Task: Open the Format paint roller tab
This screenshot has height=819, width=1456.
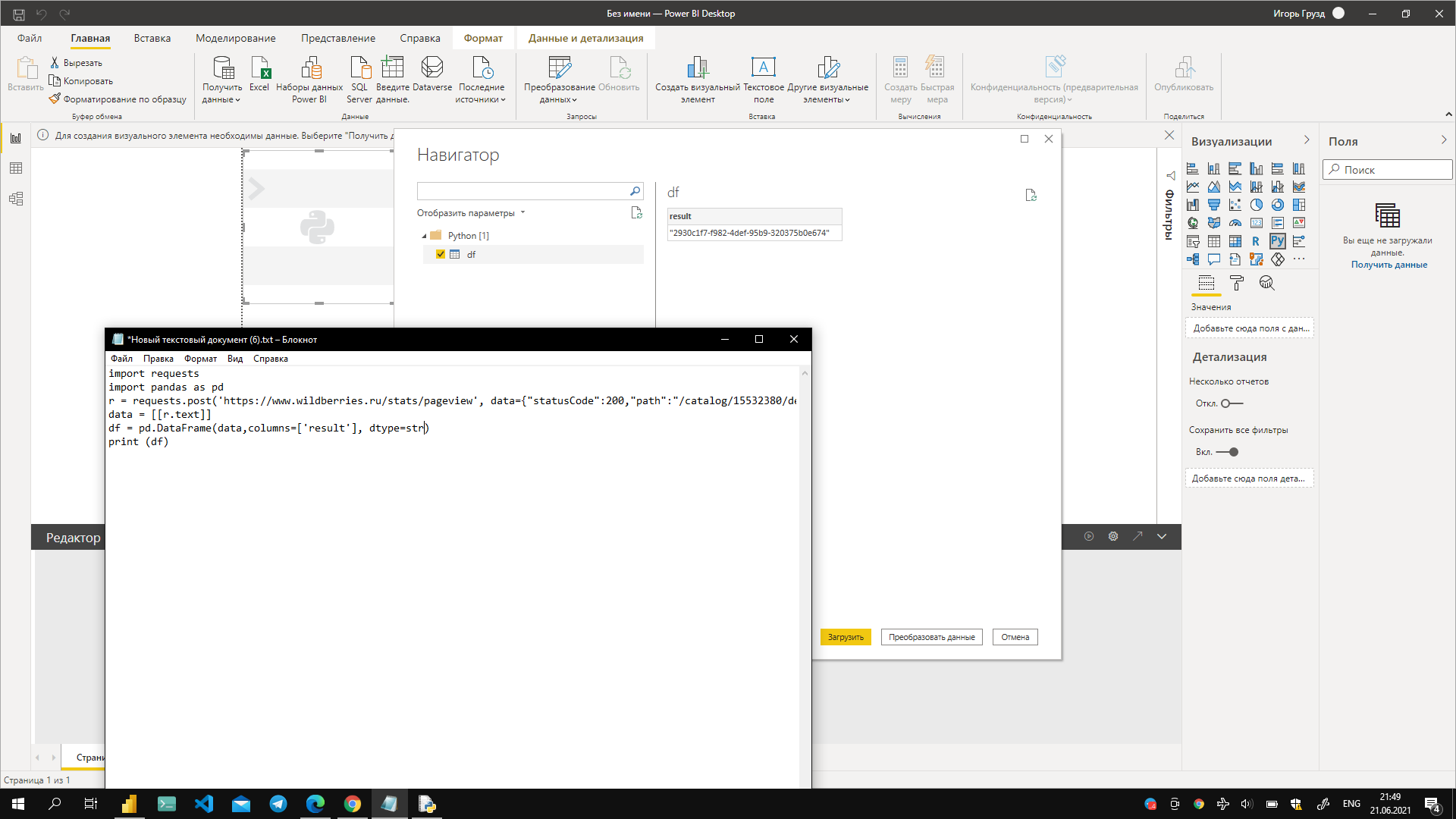Action: (1237, 283)
